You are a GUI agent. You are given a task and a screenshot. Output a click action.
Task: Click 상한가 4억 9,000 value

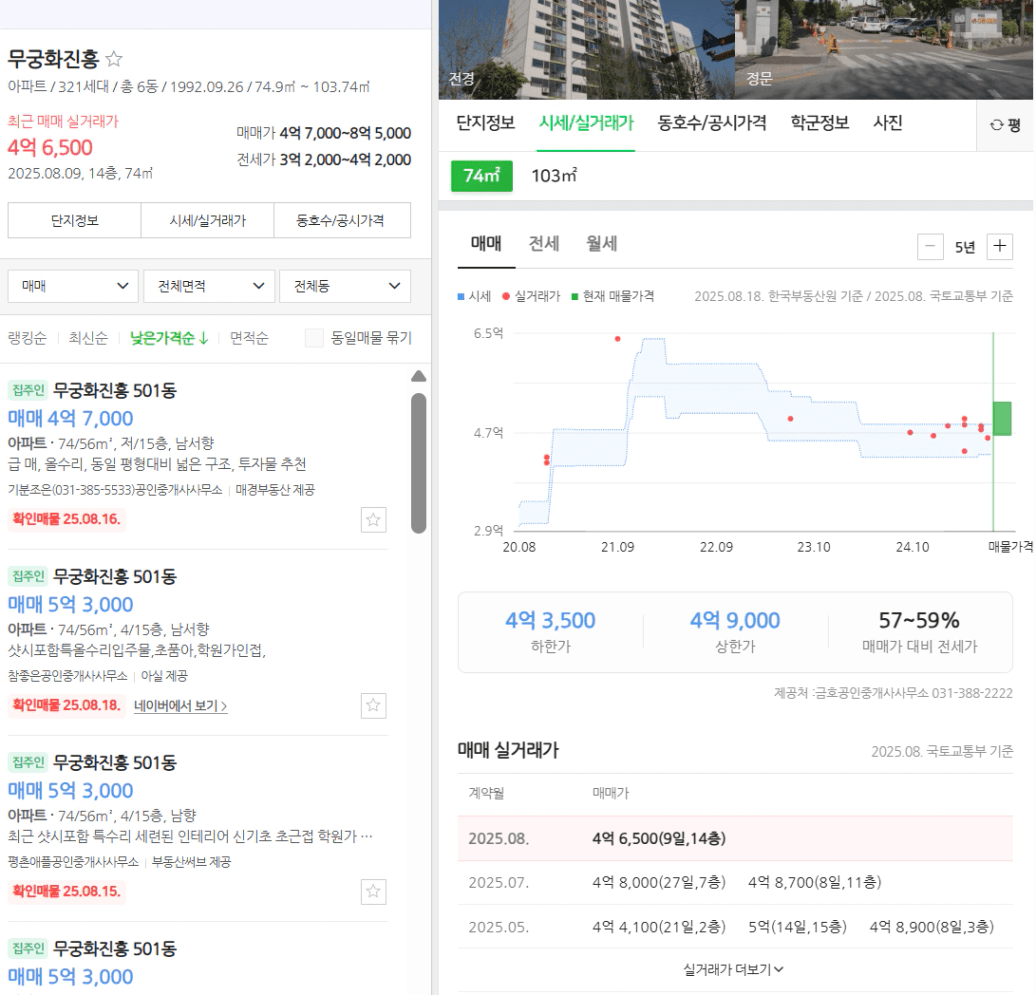click(x=735, y=620)
